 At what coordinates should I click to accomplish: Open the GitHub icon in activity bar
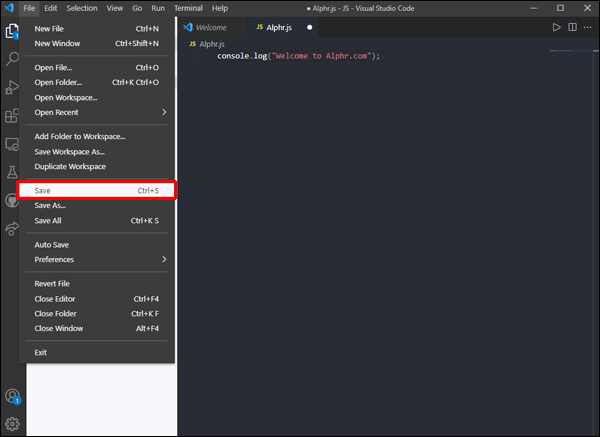coord(12,201)
